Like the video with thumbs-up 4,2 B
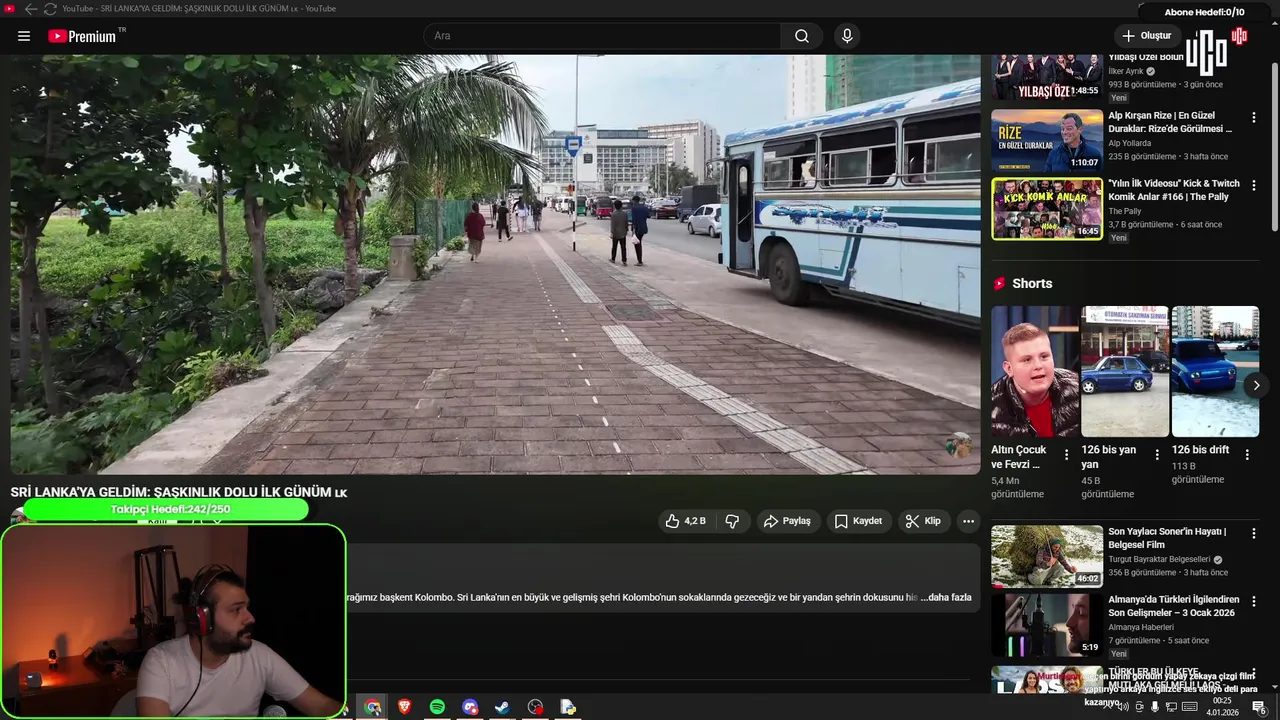 pyautogui.click(x=686, y=521)
